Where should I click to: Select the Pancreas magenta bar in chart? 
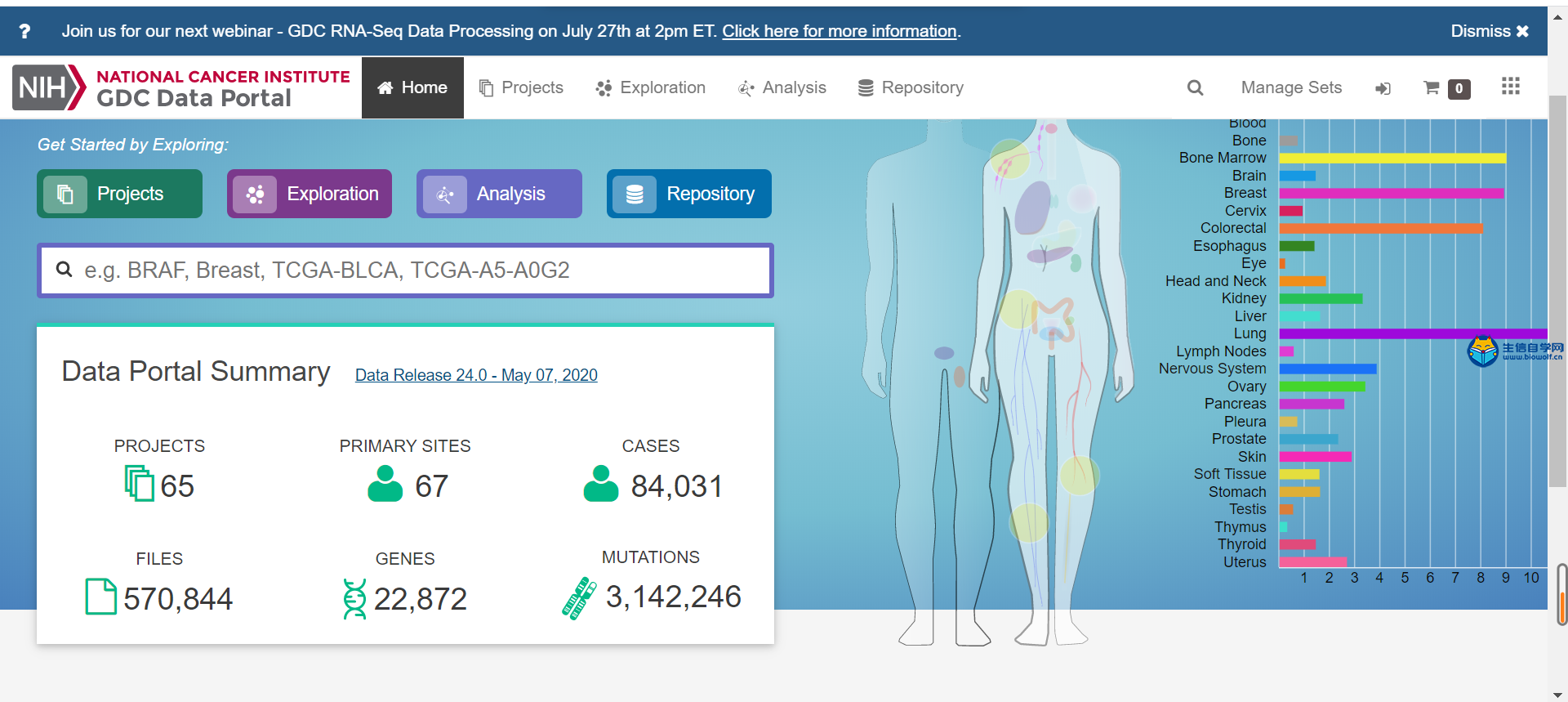(x=1312, y=405)
